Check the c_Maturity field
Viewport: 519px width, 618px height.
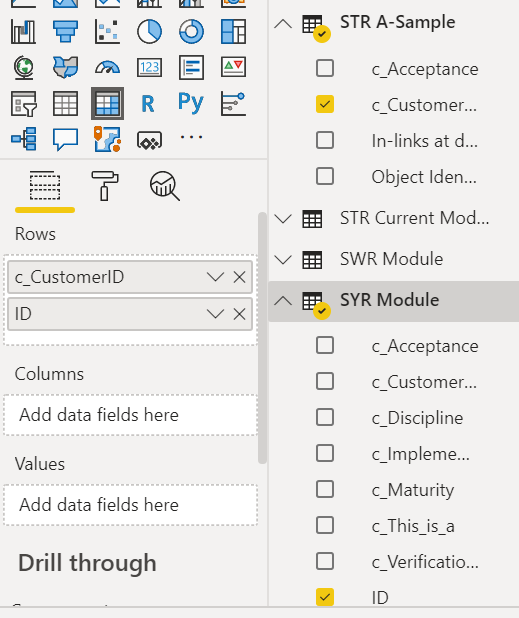(325, 489)
